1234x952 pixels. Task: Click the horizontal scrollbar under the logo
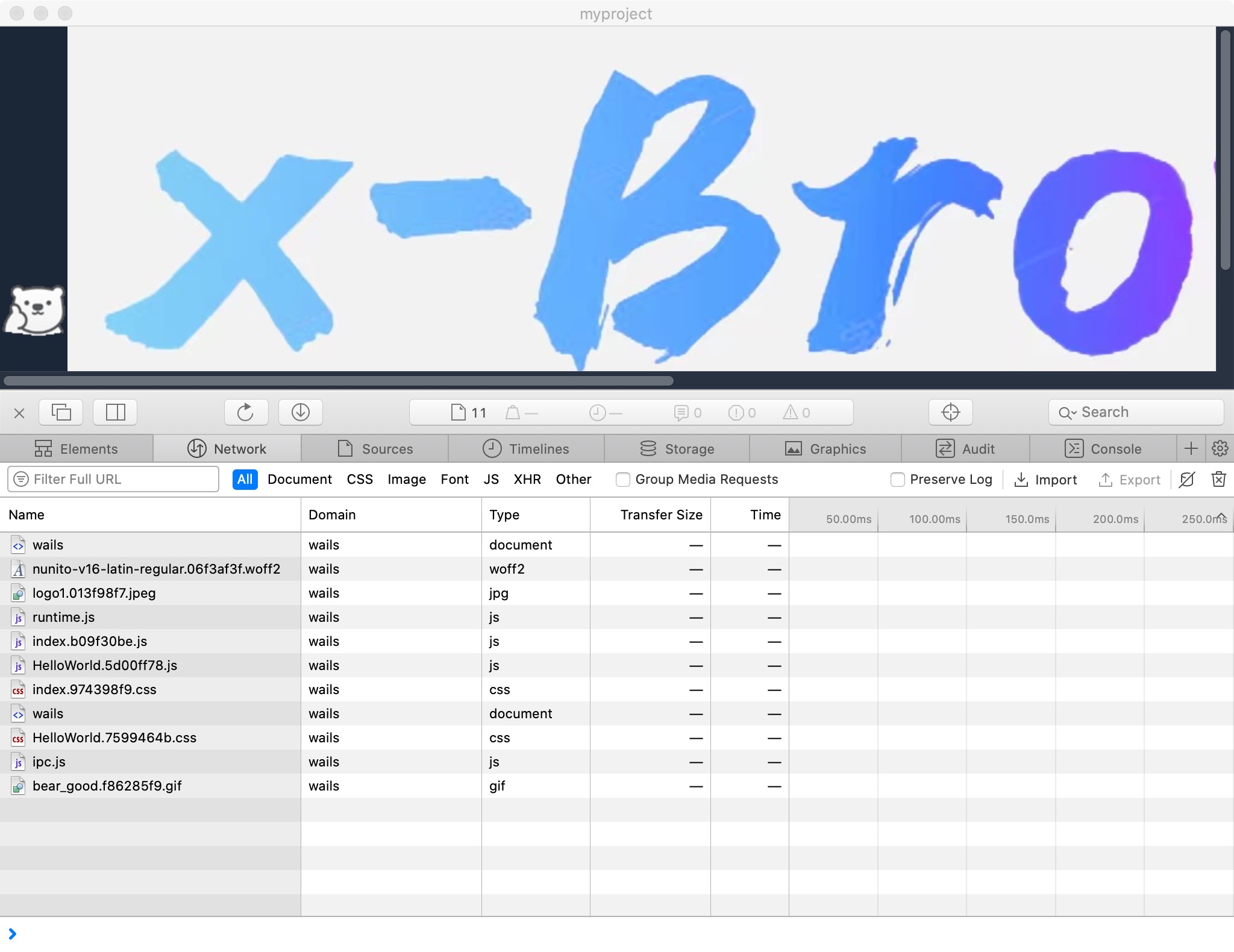[x=339, y=381]
